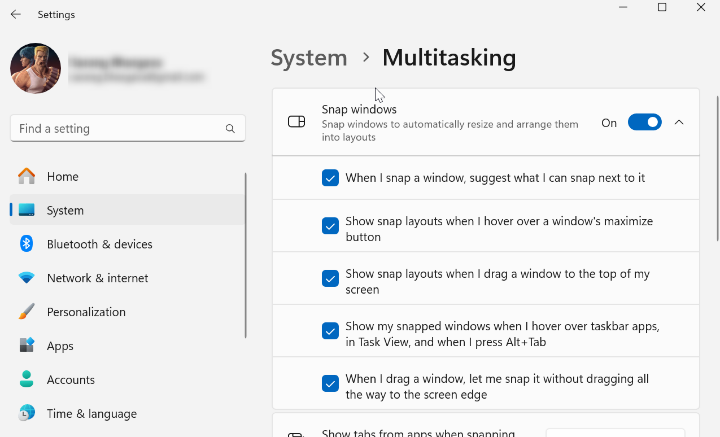720x437 pixels.
Task: Maximize the Settings window
Action: point(662,7)
